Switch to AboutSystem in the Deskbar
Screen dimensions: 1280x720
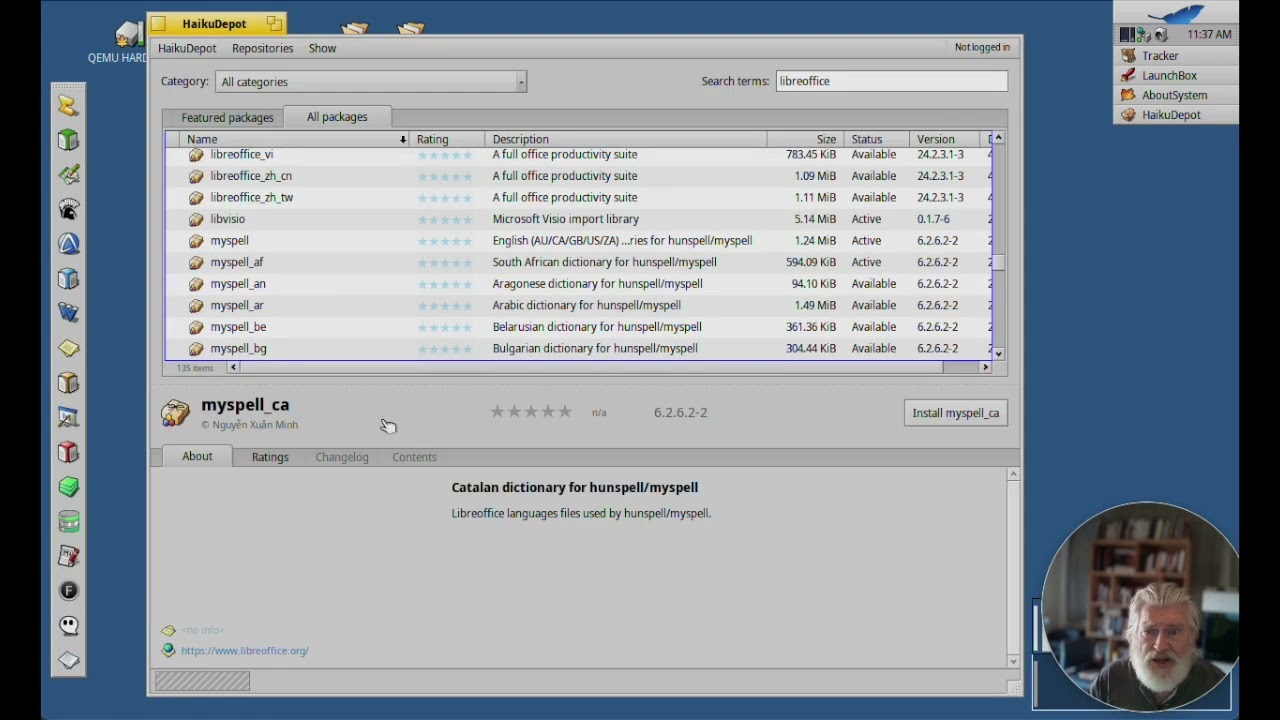(x=1176, y=95)
